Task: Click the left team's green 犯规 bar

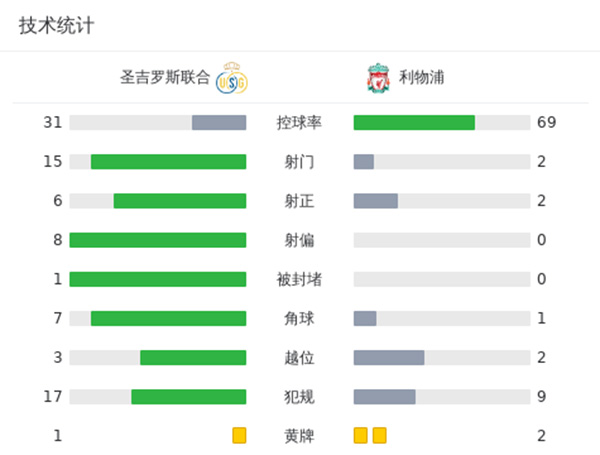Action: point(188,396)
